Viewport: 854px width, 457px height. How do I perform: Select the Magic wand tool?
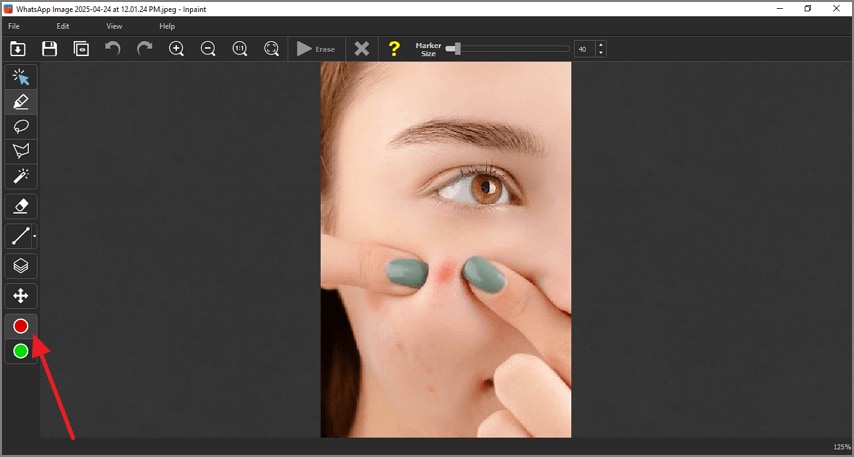pos(21,176)
